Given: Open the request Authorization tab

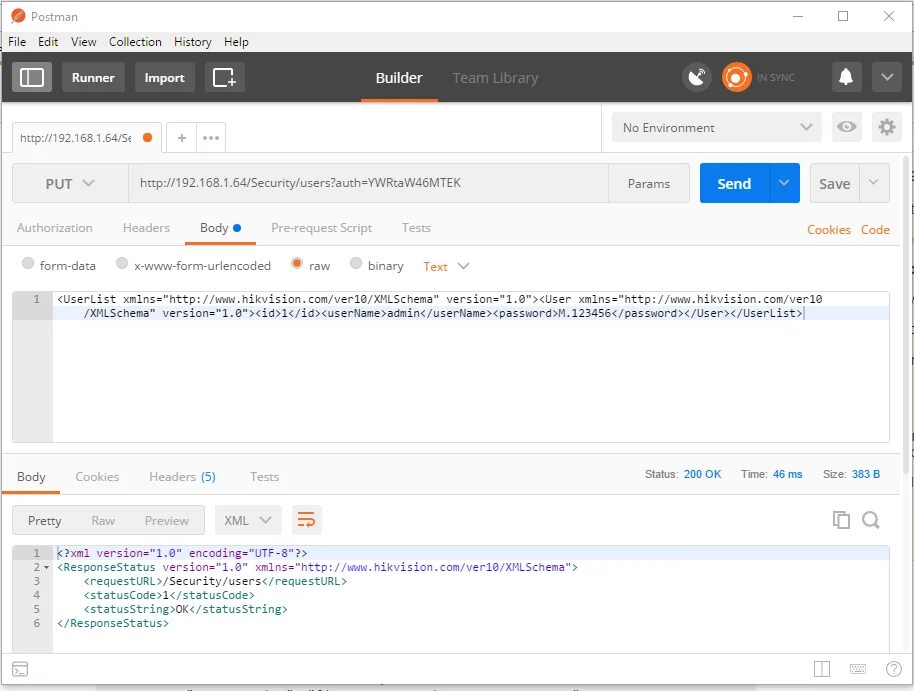Looking at the screenshot, I should (55, 228).
